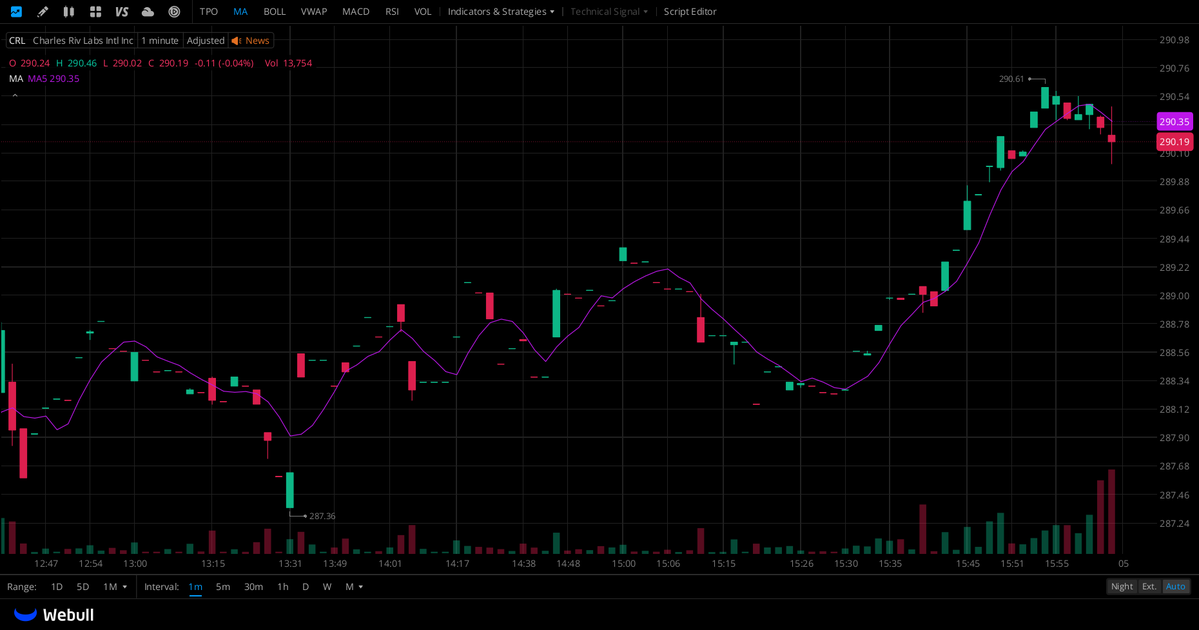
Task: Click the VS compare symbols icon
Action: [122, 11]
